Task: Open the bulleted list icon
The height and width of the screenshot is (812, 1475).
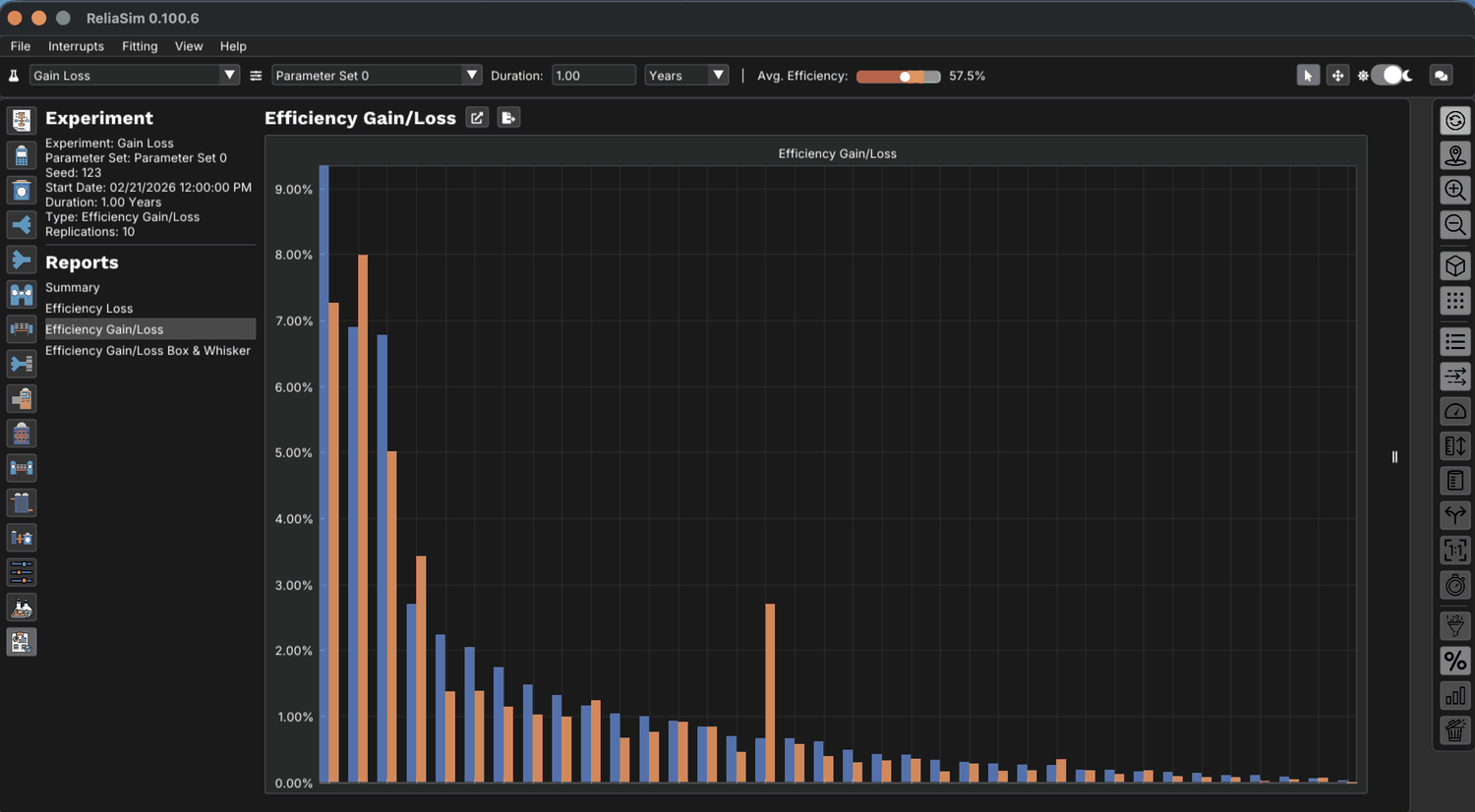Action: pos(1455,341)
